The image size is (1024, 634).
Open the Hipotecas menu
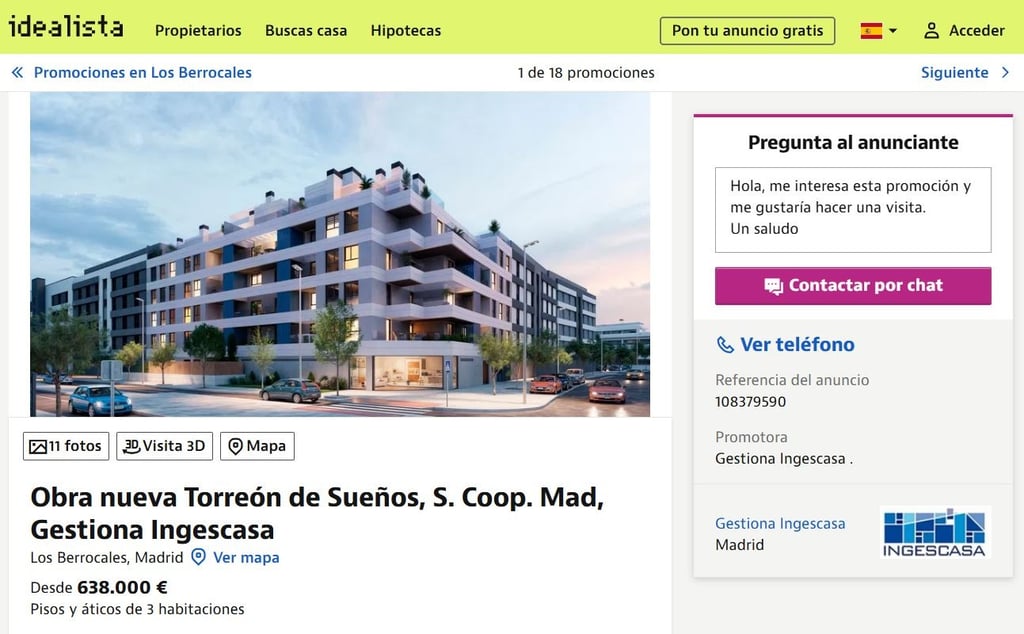(406, 31)
